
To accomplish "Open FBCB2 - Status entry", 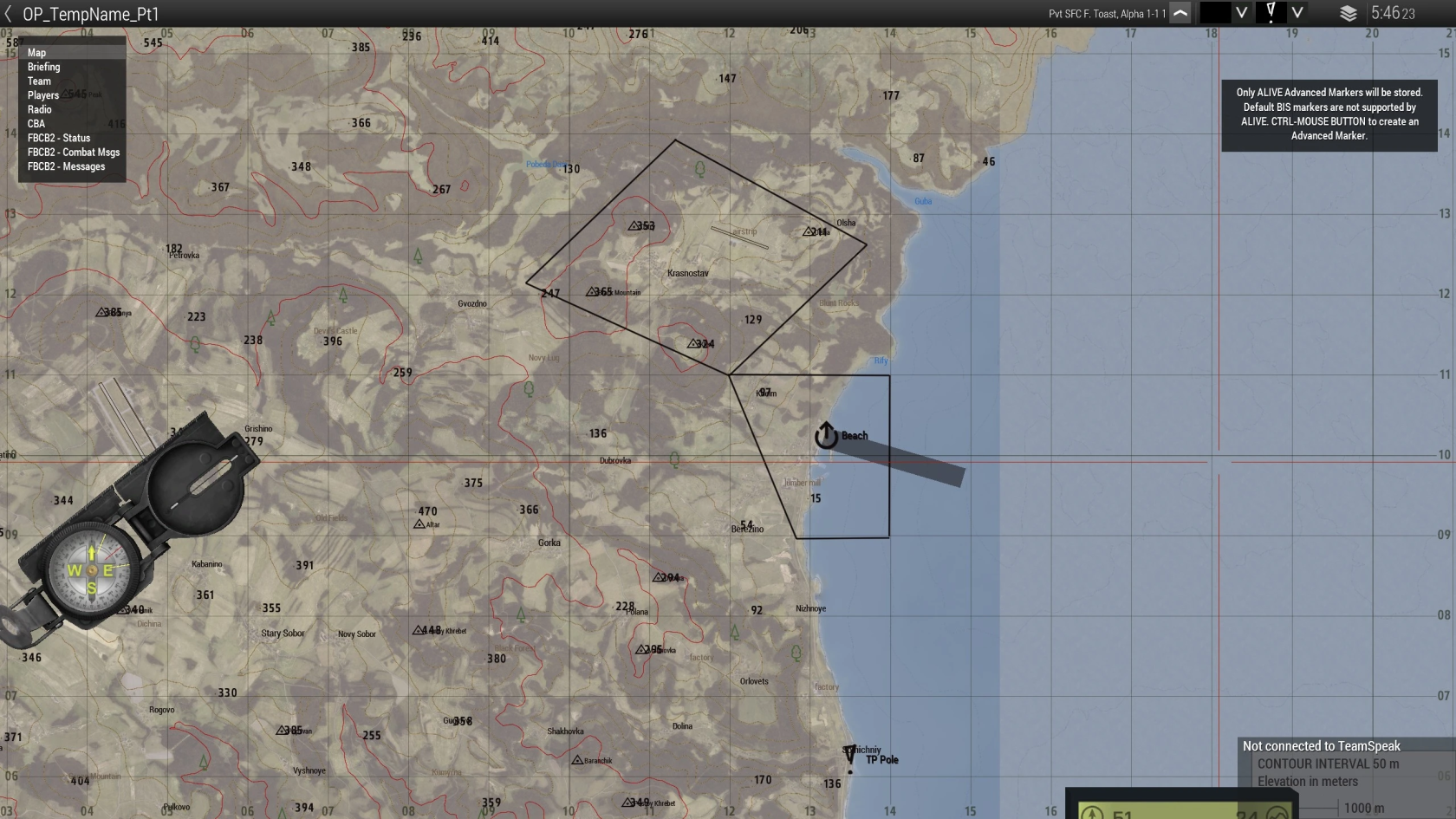I will (59, 138).
